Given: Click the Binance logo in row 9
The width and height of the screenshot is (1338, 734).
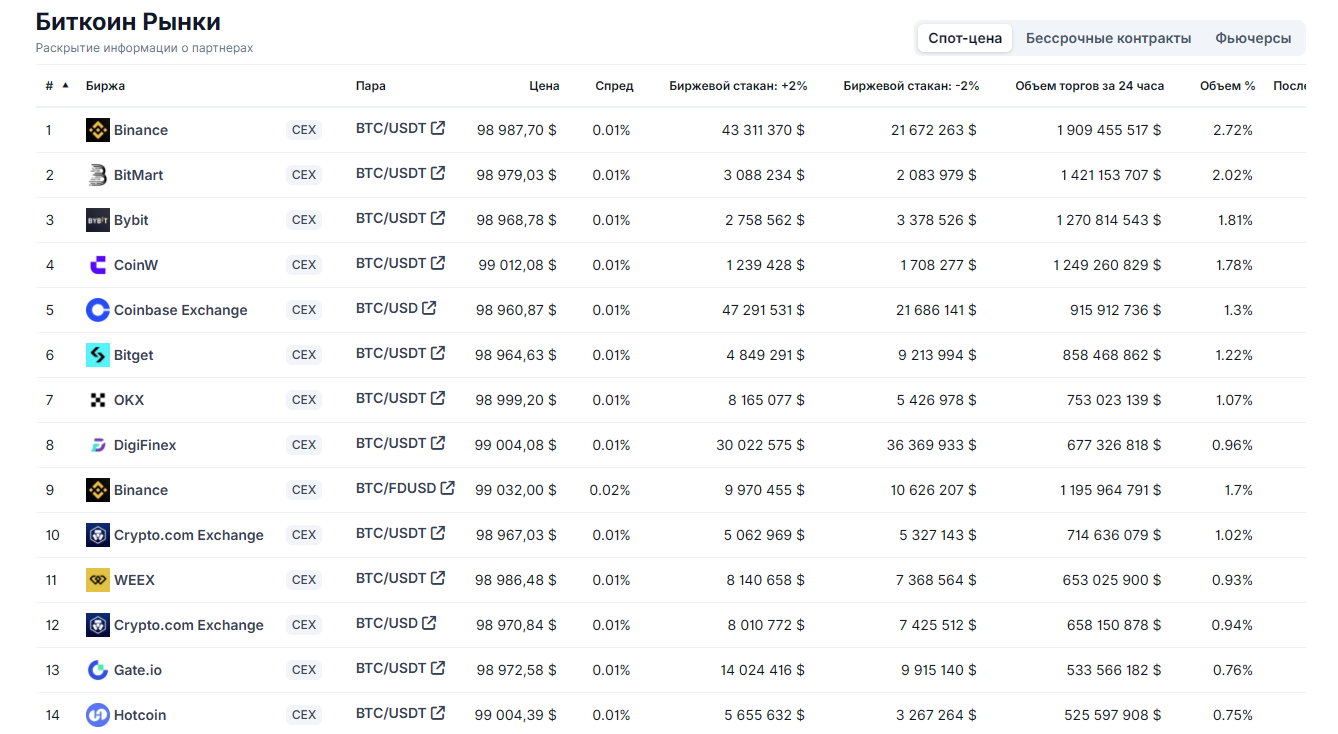Looking at the screenshot, I should click(x=97, y=490).
